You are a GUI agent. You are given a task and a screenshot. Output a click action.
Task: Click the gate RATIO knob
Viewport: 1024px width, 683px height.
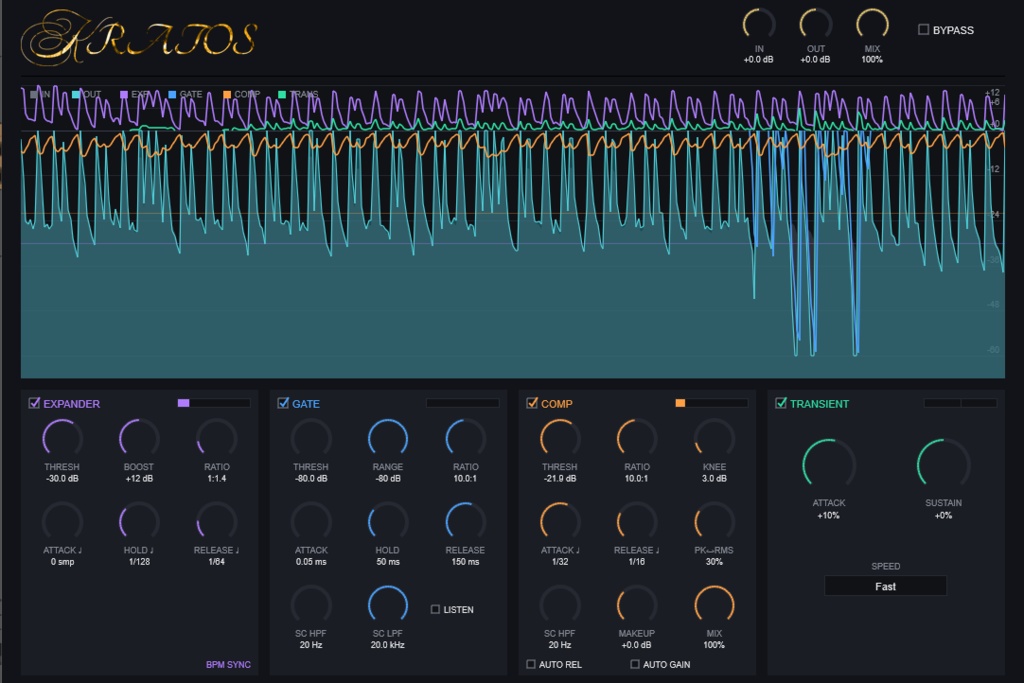tap(466, 438)
